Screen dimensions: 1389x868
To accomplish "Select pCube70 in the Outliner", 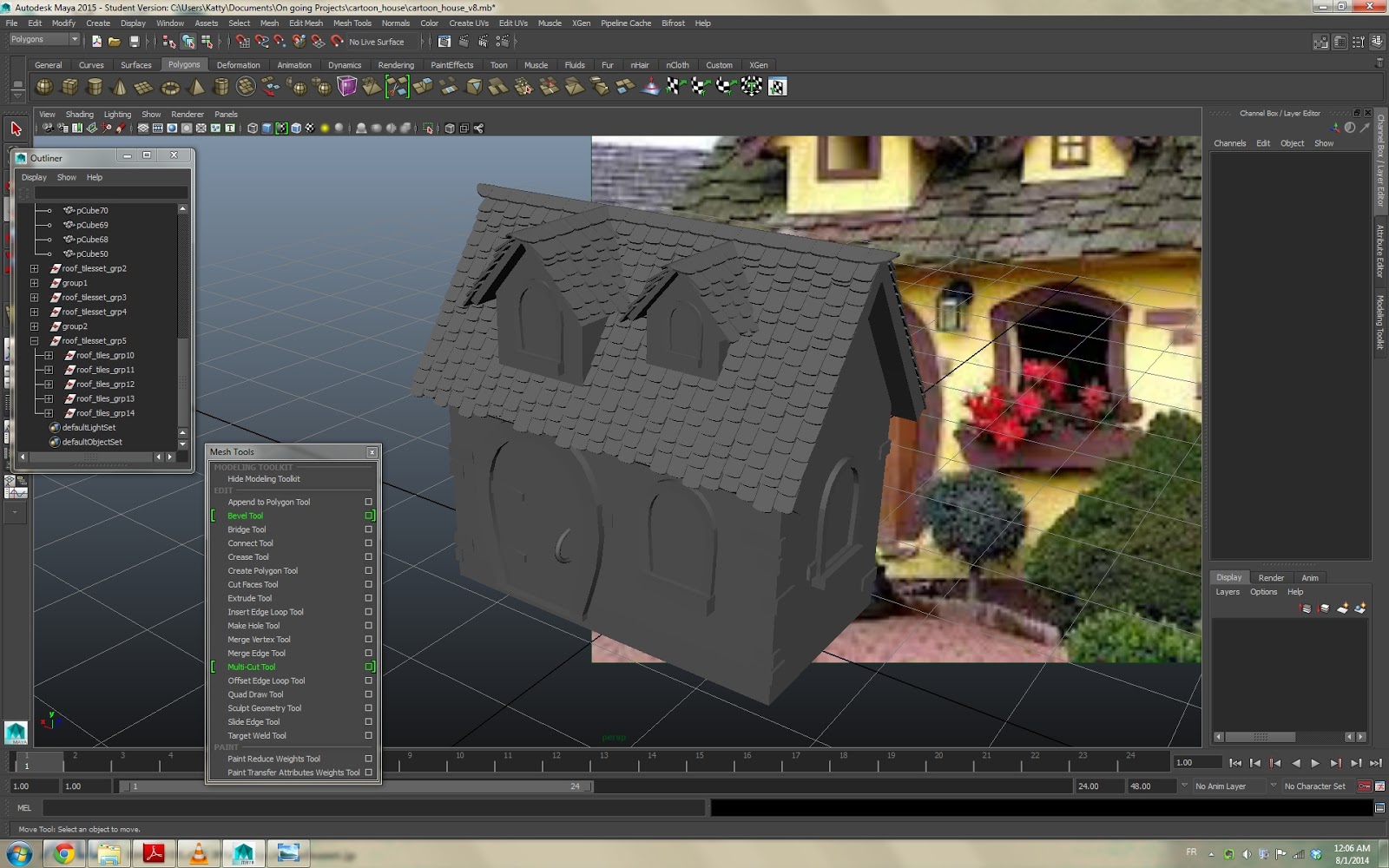I will pos(92,210).
